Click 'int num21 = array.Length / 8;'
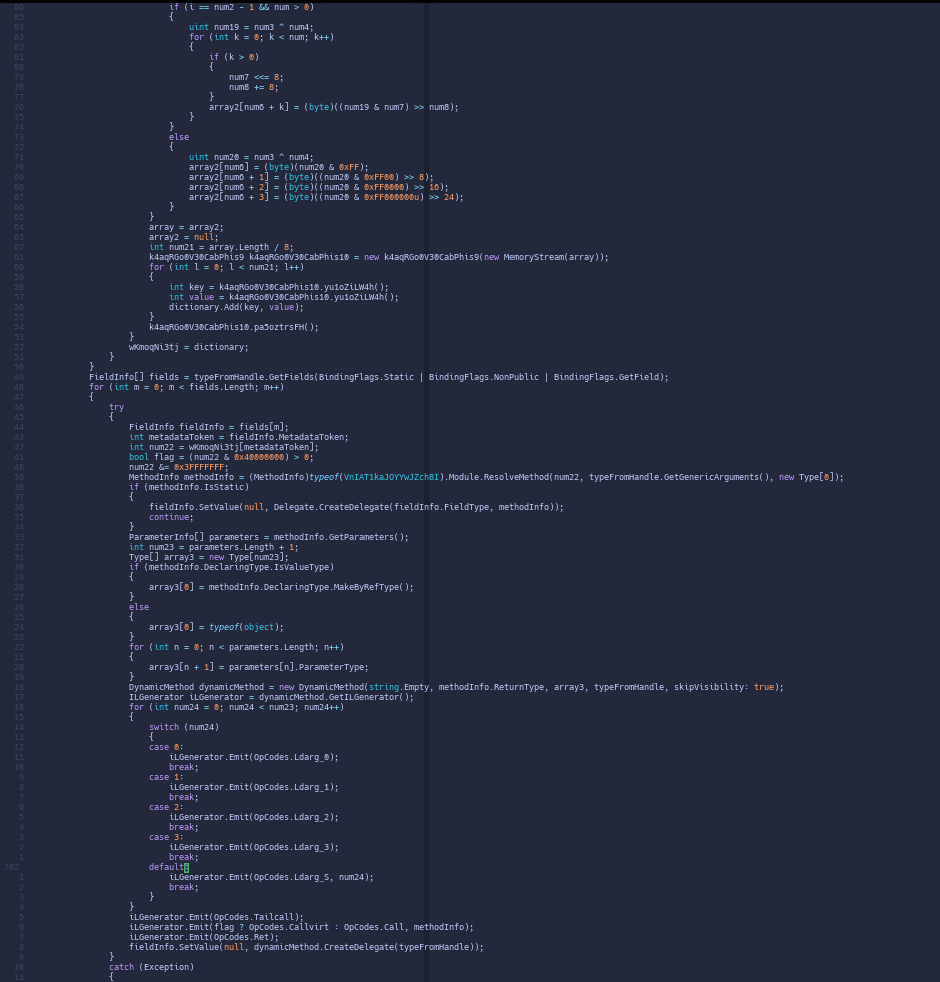 tap(221, 247)
